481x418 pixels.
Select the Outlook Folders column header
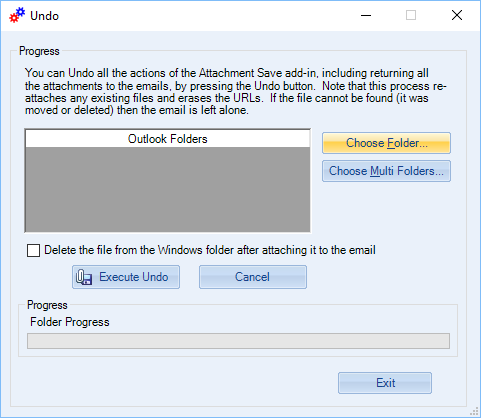pos(168,139)
